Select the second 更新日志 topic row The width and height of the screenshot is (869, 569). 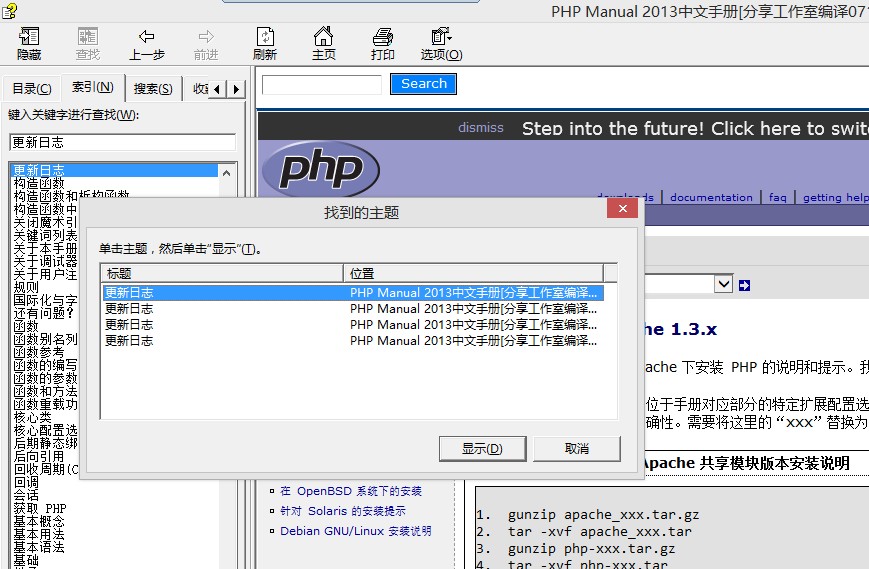352,309
